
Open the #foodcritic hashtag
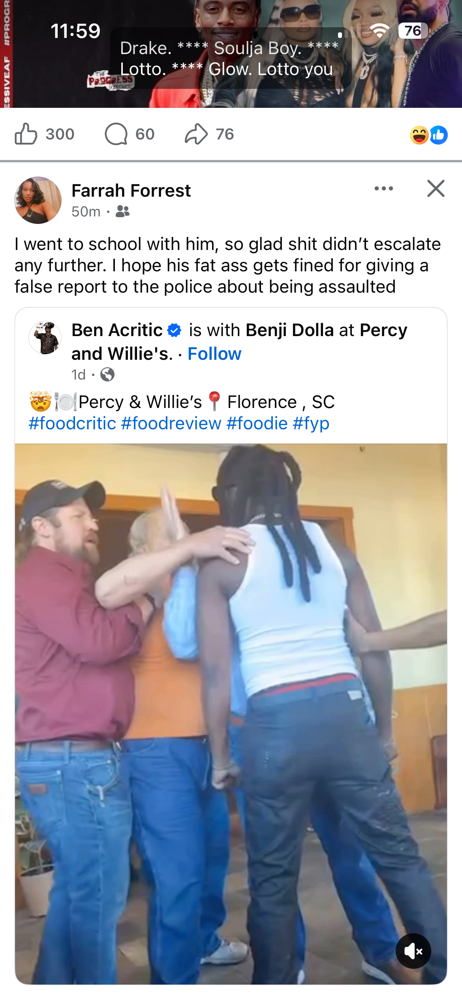pyautogui.click(x=72, y=423)
